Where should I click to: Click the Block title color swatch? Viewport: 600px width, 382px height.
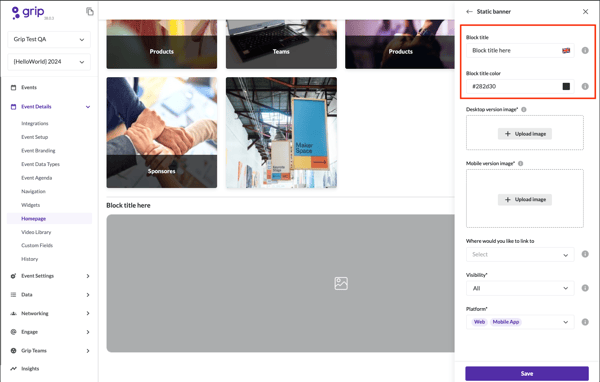(566, 87)
